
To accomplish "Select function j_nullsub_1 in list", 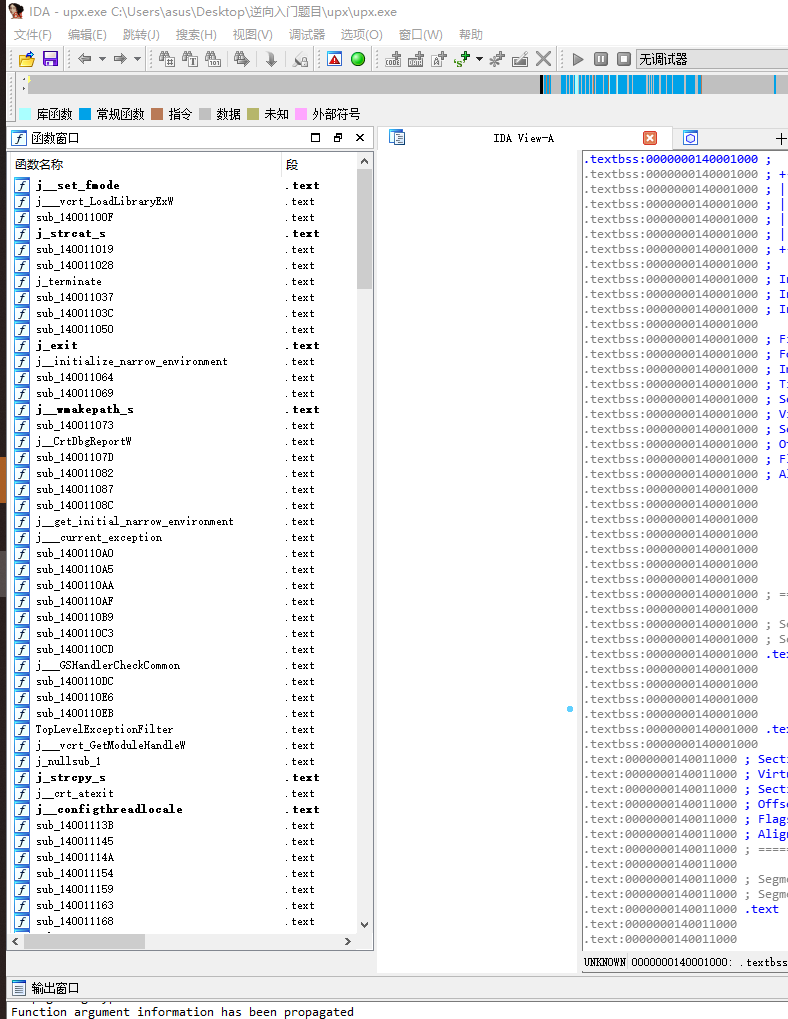I will pyautogui.click(x=184, y=761).
